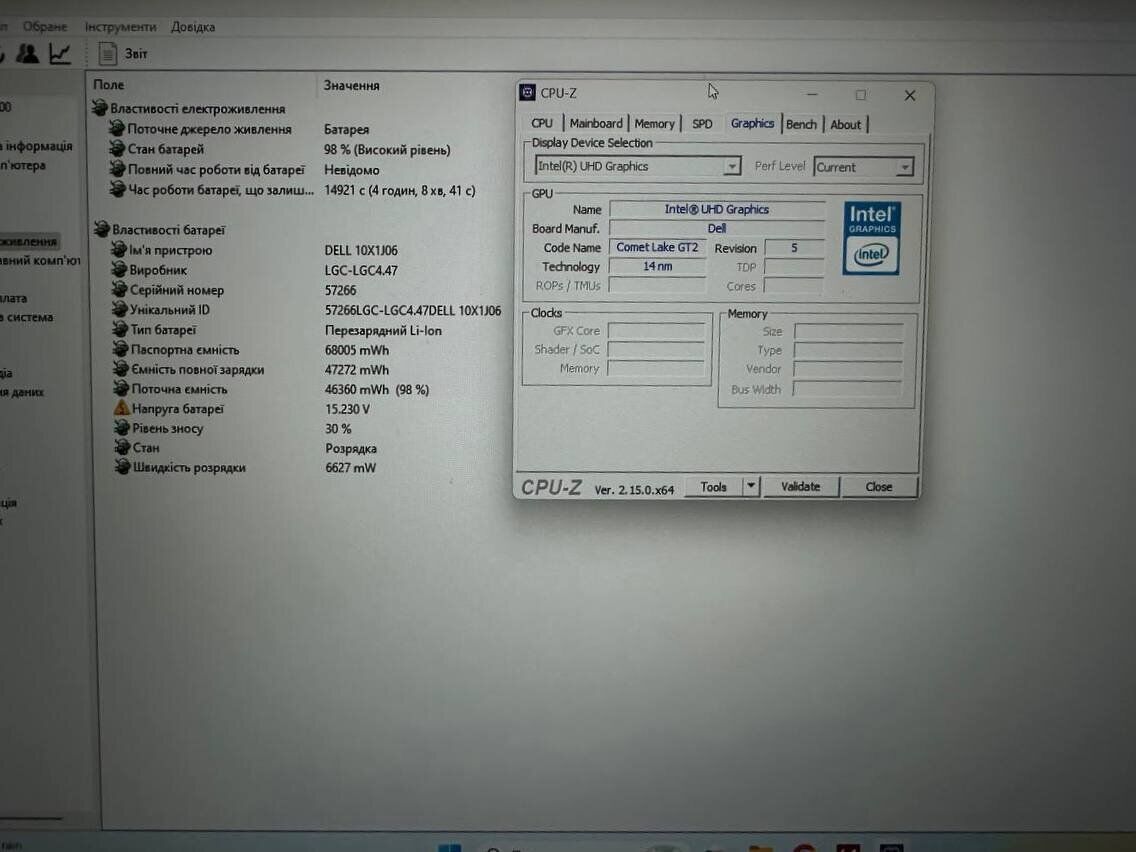Click icon beside Властивості електроживлення group

tap(99, 109)
